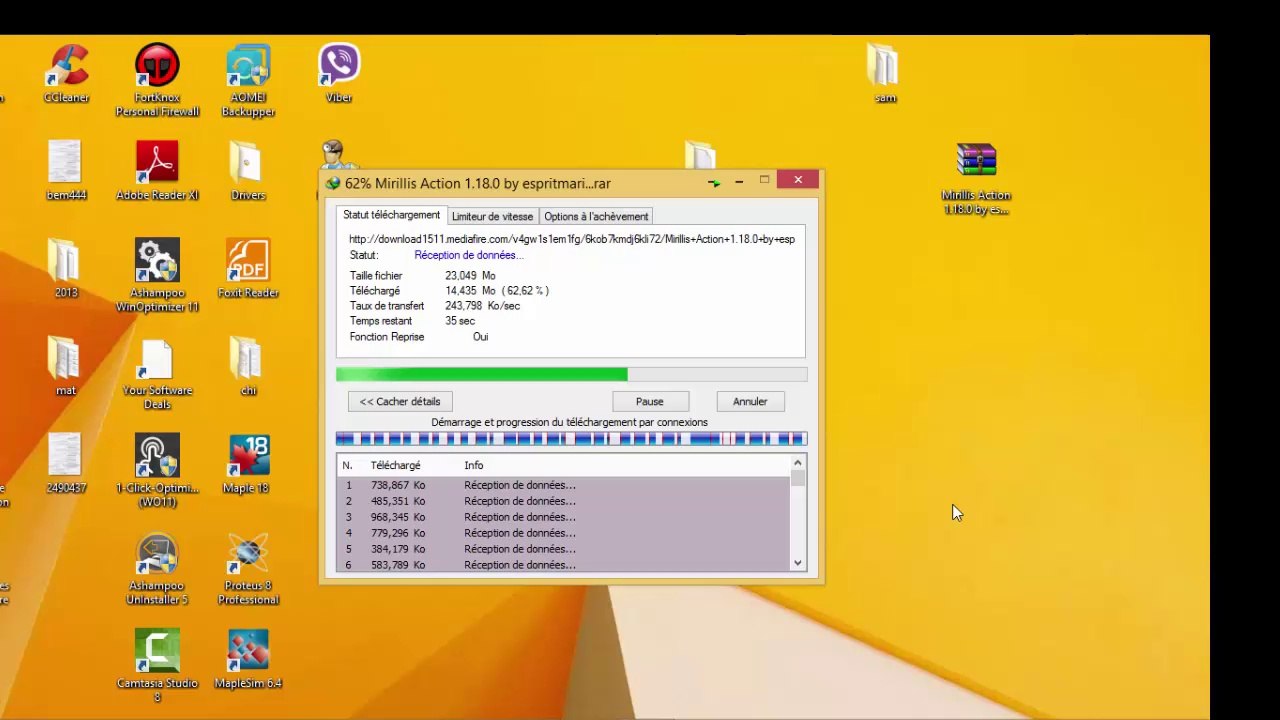Open the Options à l'achèvement tab
1280x720 pixels.
[596, 216]
